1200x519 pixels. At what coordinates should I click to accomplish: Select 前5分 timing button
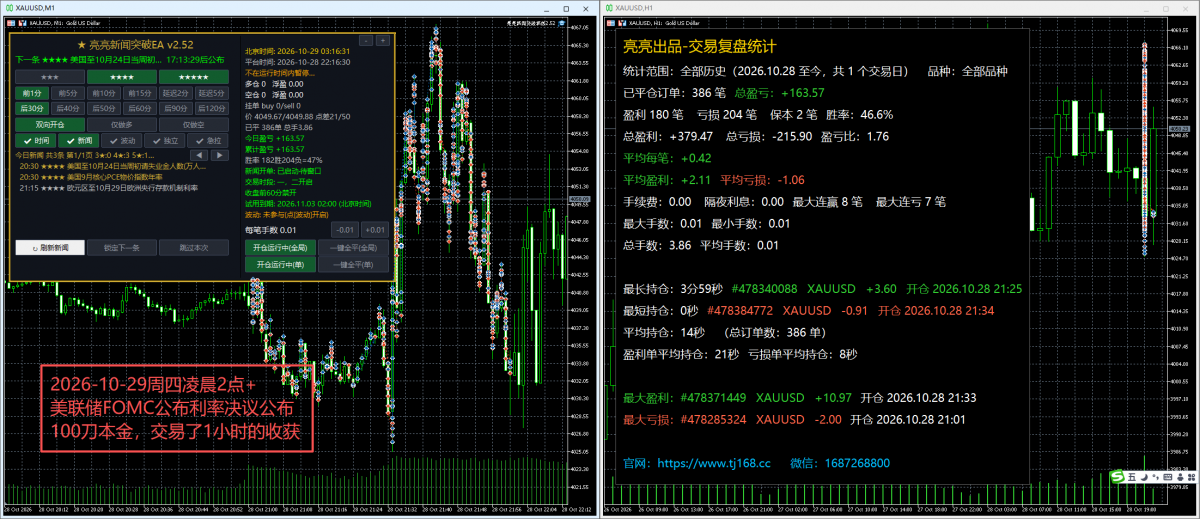[68, 93]
